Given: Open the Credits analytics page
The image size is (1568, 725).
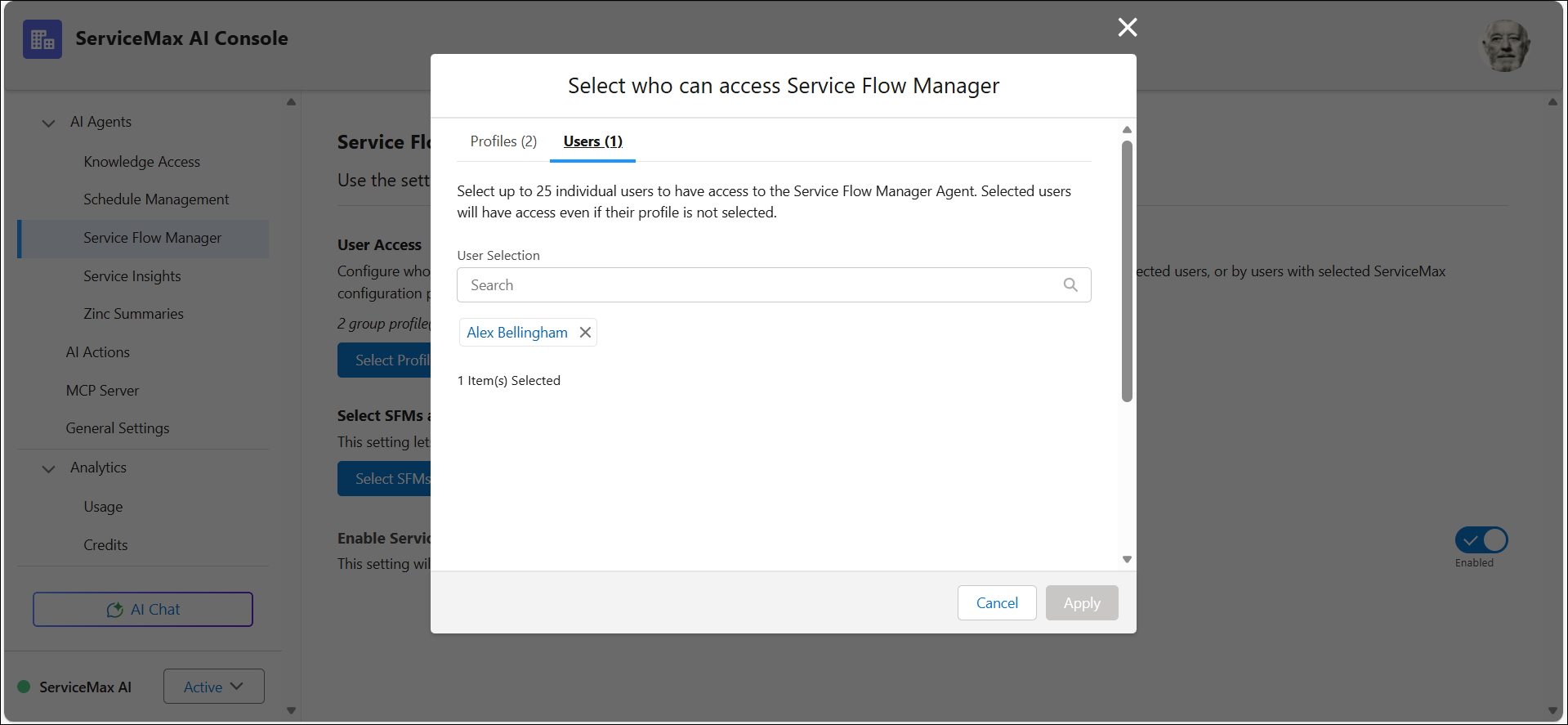Looking at the screenshot, I should 105,545.
